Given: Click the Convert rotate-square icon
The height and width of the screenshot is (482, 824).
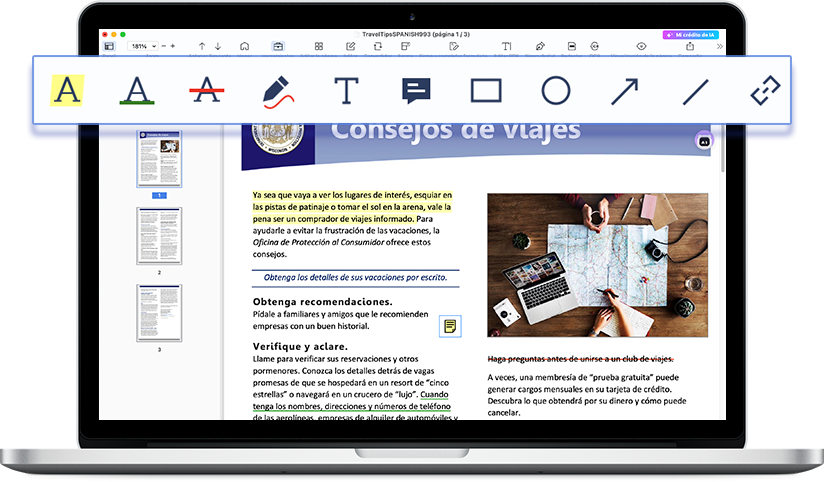Looking at the screenshot, I should click(378, 46).
